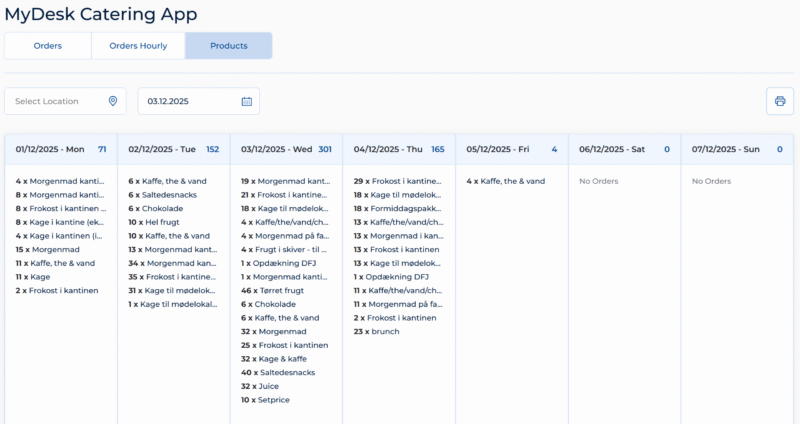
Task: Click '29 x Frokost i kantine' on Thursday
Action: (398, 181)
